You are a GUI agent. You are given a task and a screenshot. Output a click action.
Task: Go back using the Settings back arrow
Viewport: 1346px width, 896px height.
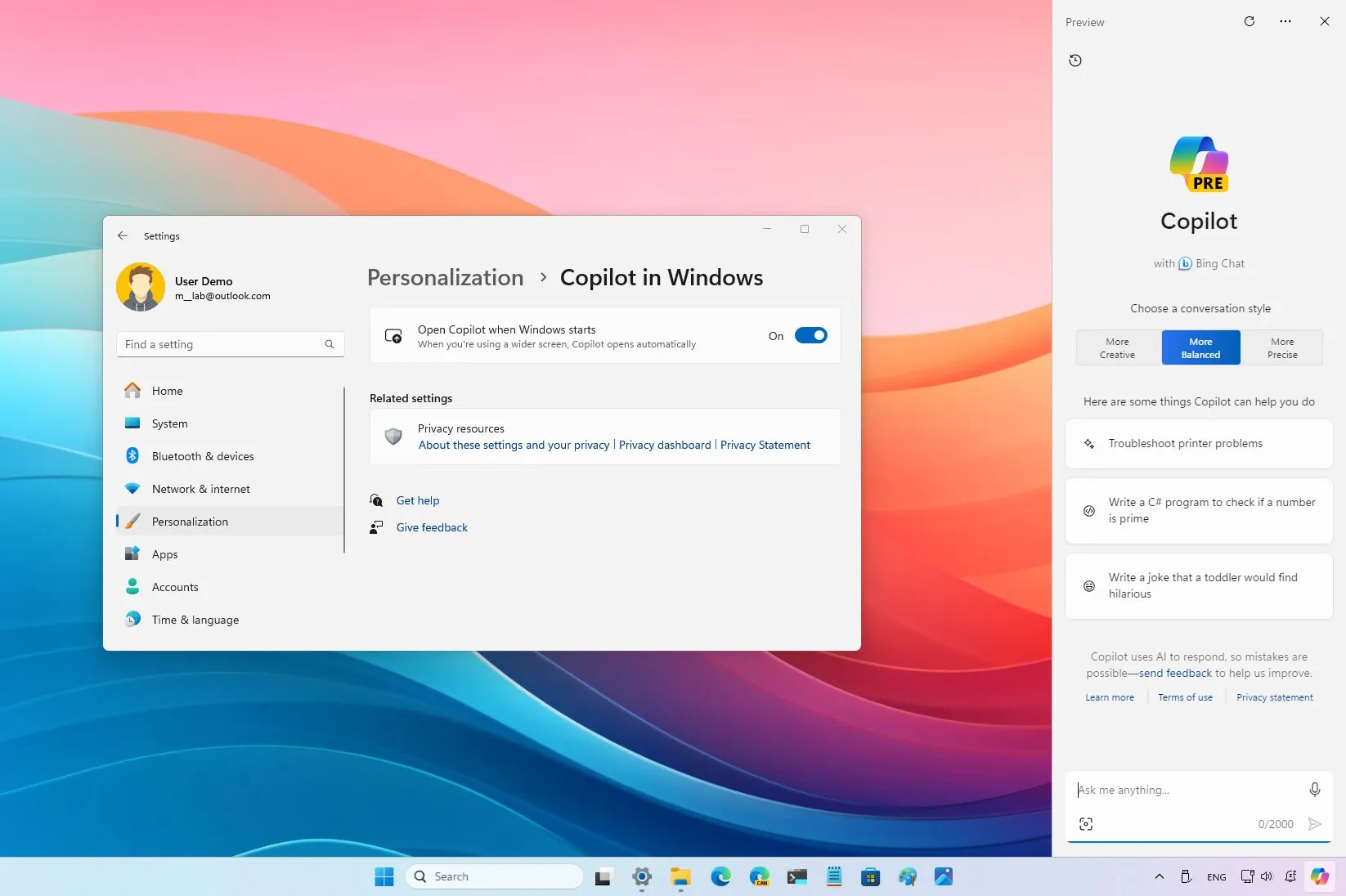click(123, 235)
